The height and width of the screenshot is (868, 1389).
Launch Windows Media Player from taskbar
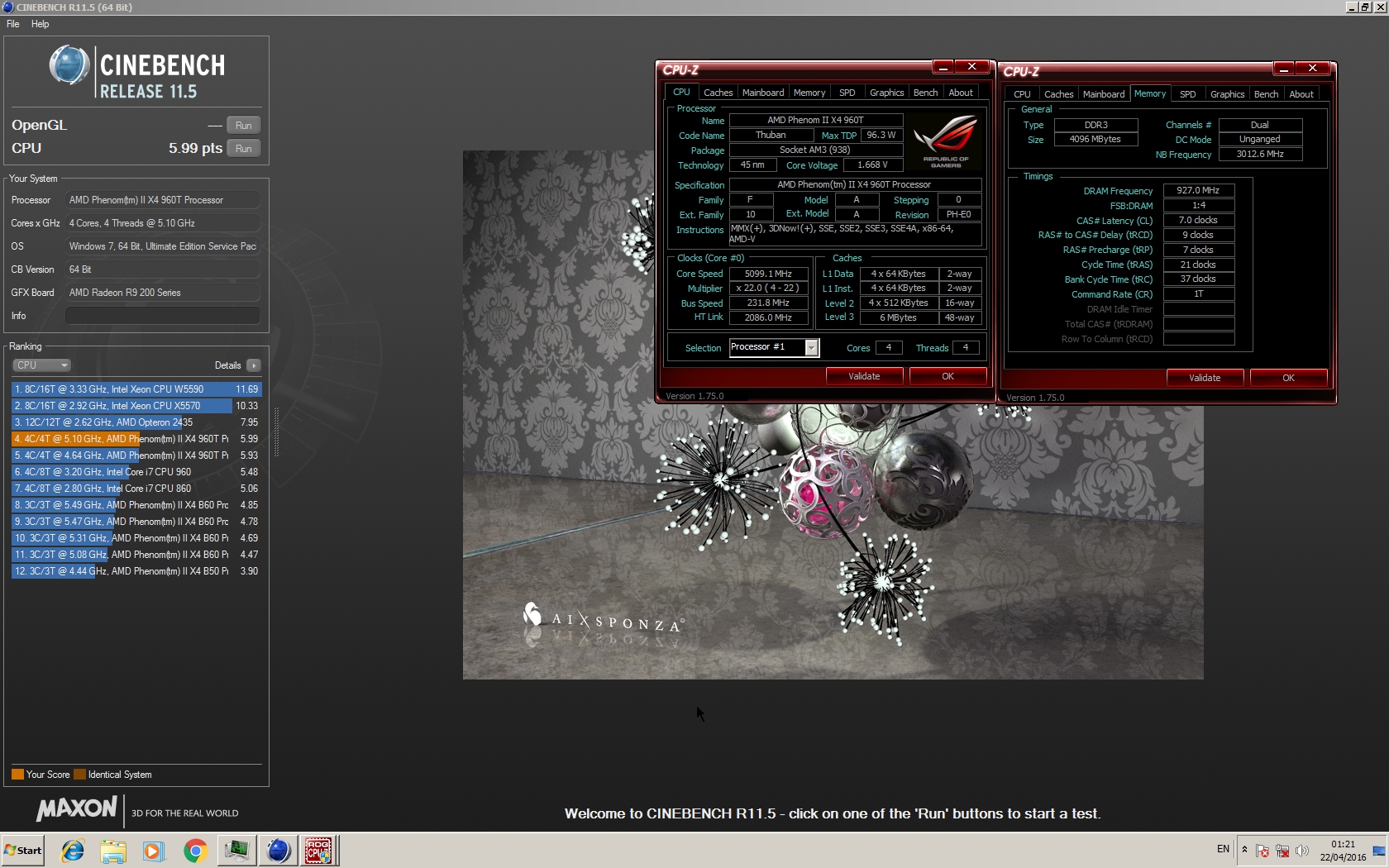[x=154, y=851]
